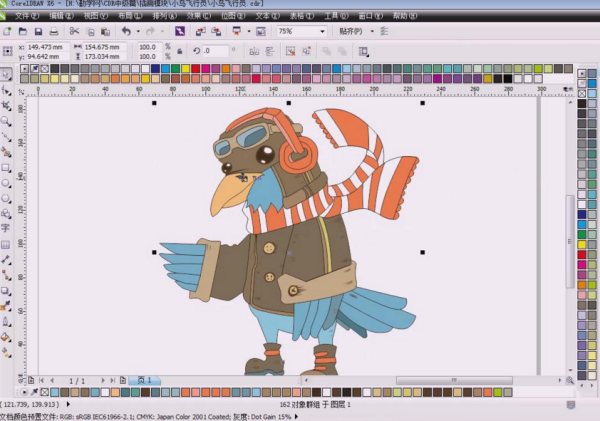600x421 pixels.
Task: Mirror the selection vertically
Action: tap(270, 51)
